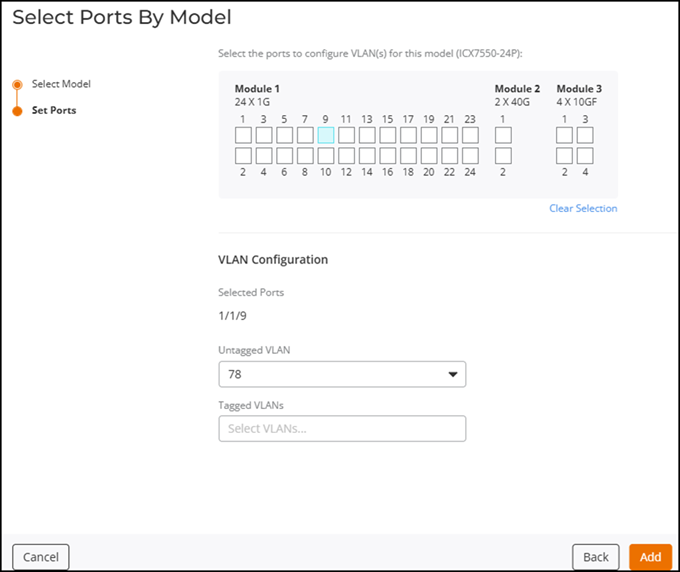Screen dimensions: 680x572
Task: Click the Set Ports step
Action: 54,110
